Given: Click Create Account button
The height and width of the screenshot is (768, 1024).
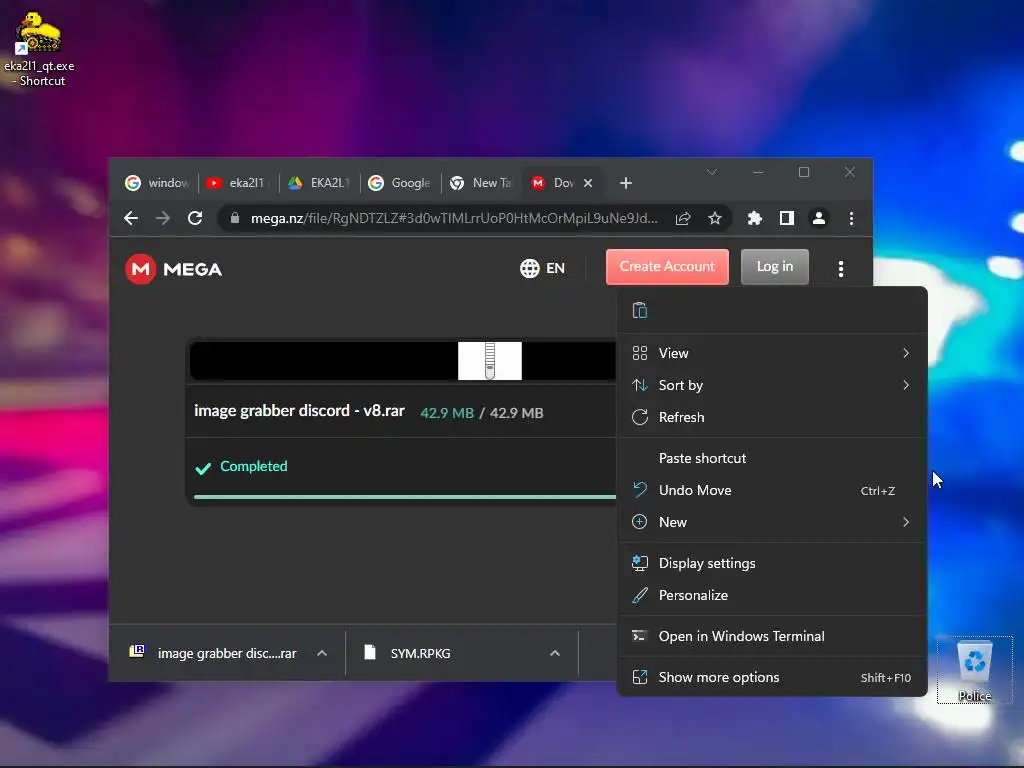Looking at the screenshot, I should pos(667,266).
